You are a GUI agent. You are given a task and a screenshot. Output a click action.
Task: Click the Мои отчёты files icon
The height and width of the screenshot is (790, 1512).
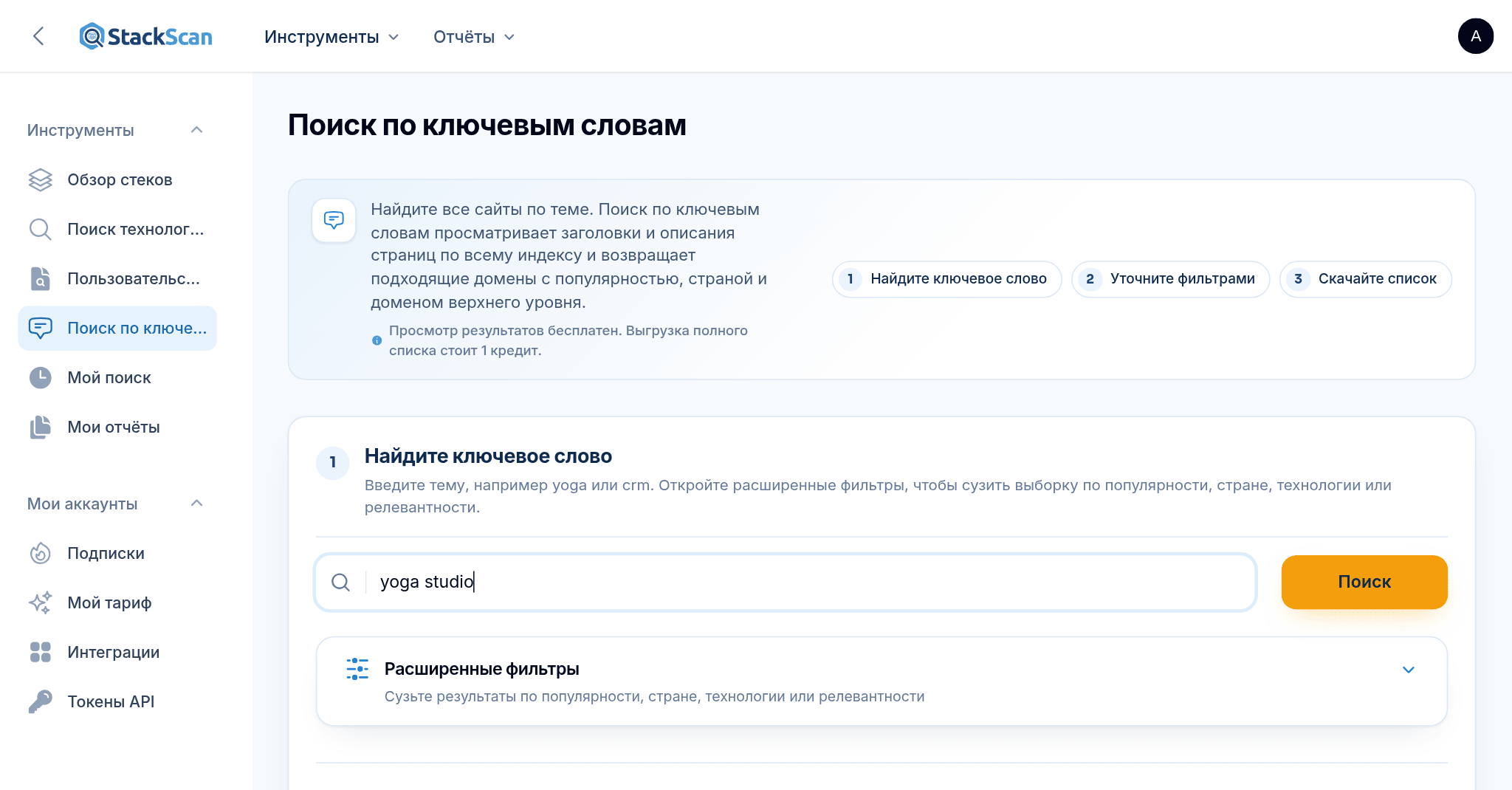(x=41, y=427)
